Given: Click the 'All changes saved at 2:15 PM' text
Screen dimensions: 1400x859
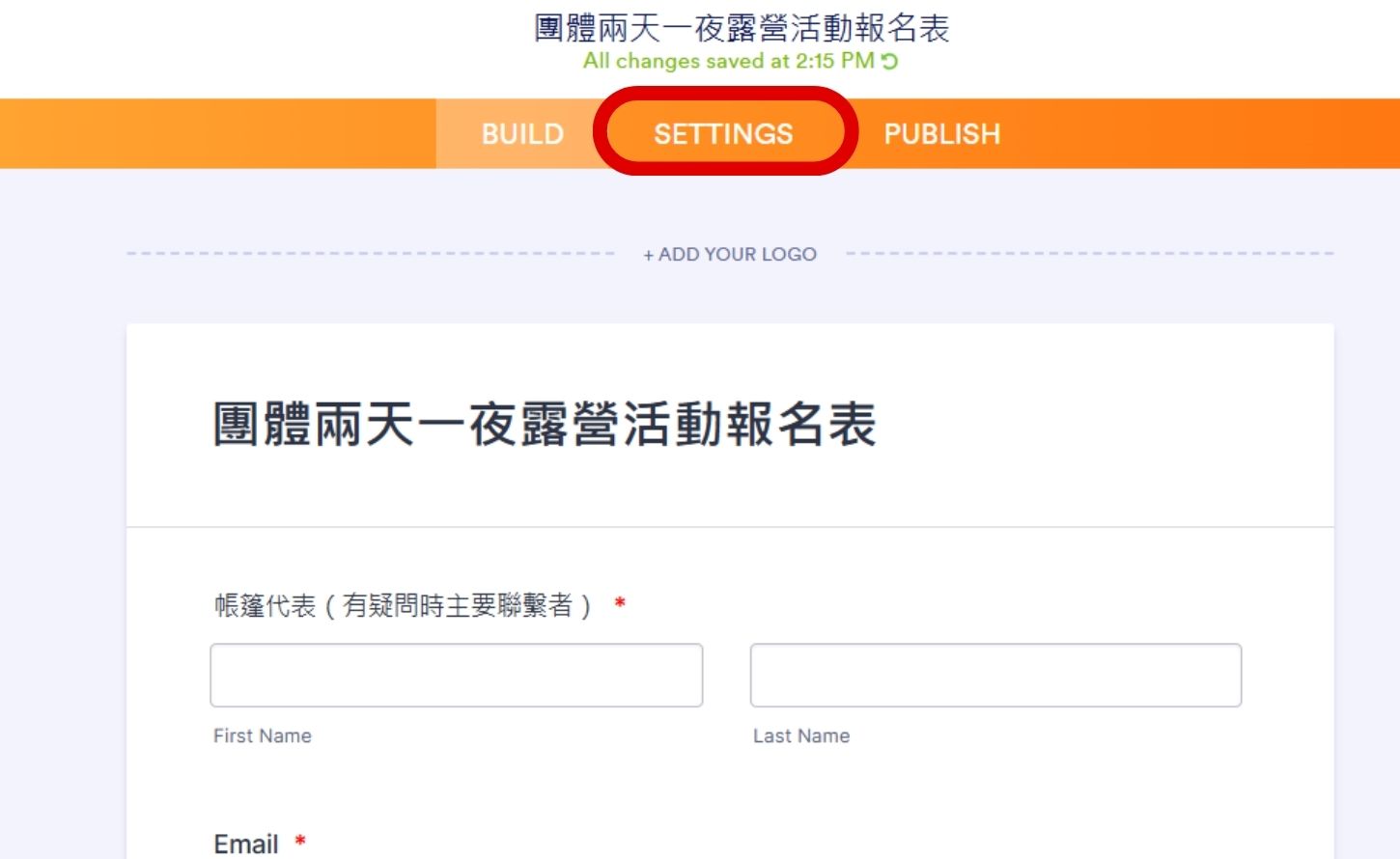Looking at the screenshot, I should [x=724, y=60].
